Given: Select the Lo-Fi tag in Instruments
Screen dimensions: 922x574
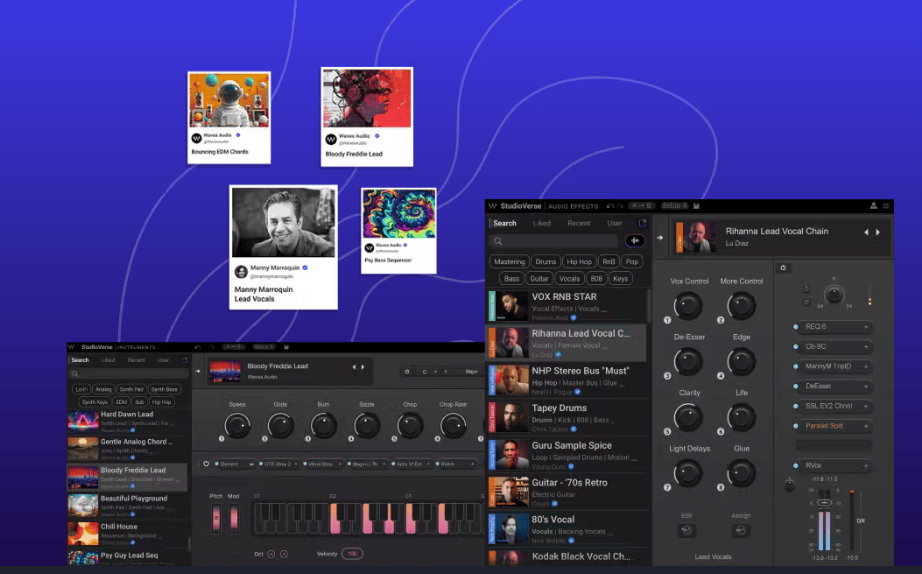Looking at the screenshot, I should (x=81, y=389).
